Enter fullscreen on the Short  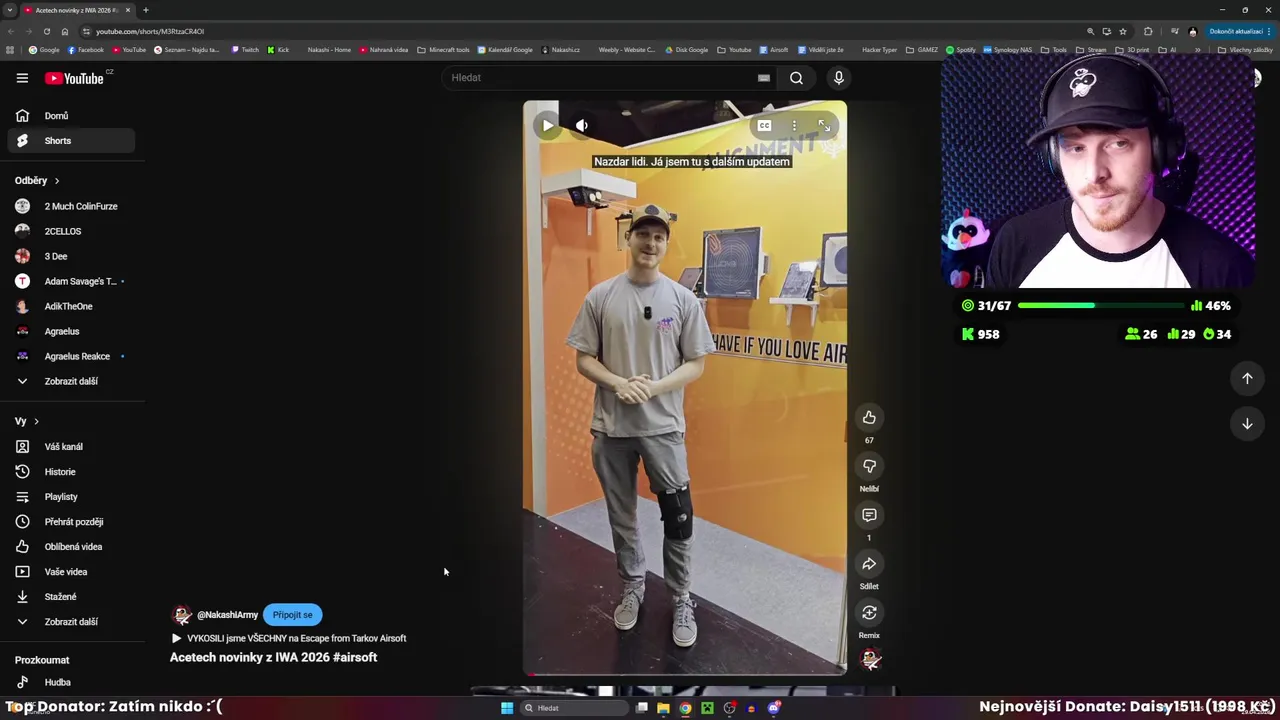tap(824, 126)
